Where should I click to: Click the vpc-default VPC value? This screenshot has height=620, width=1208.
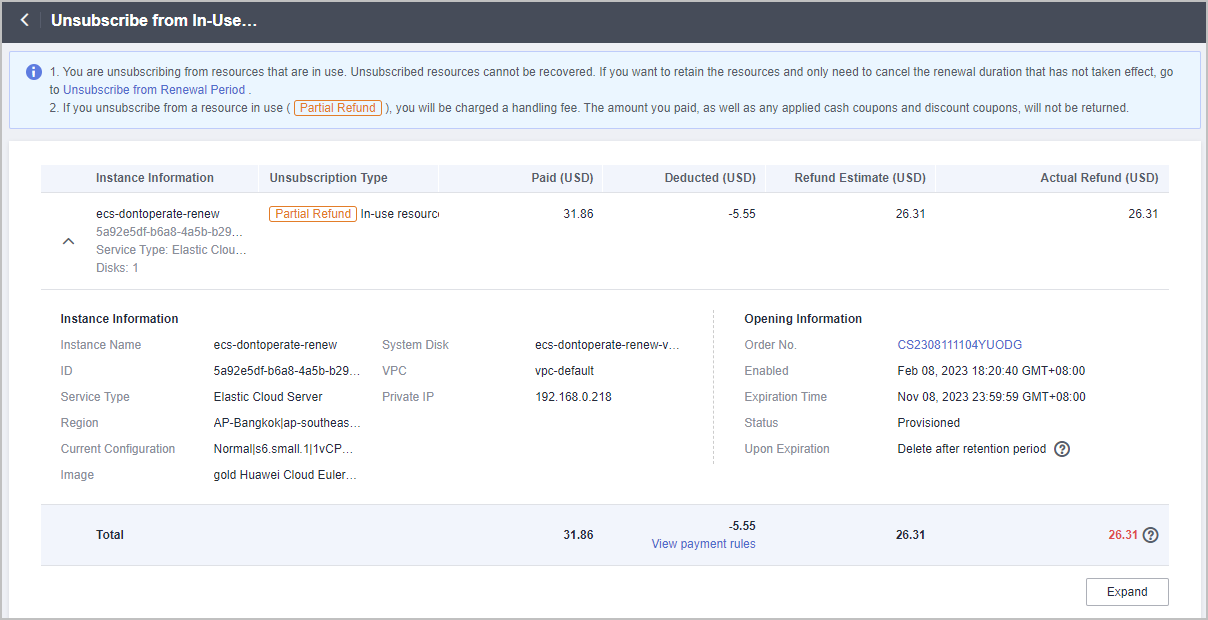click(x=564, y=371)
